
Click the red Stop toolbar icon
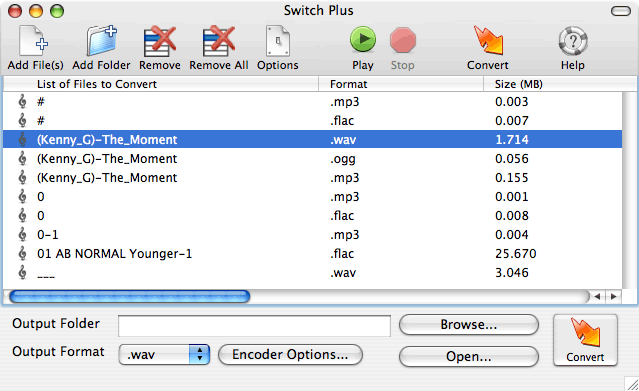(403, 40)
